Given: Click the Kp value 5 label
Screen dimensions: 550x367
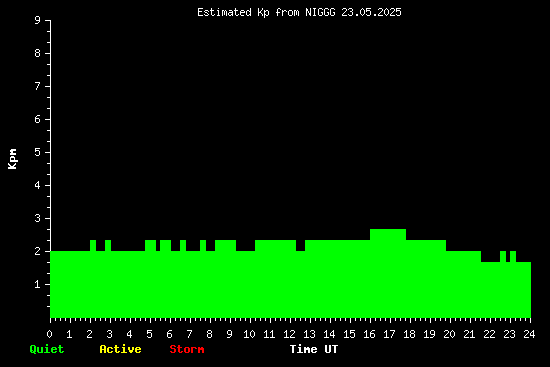Looking at the screenshot, I should click(38, 152).
